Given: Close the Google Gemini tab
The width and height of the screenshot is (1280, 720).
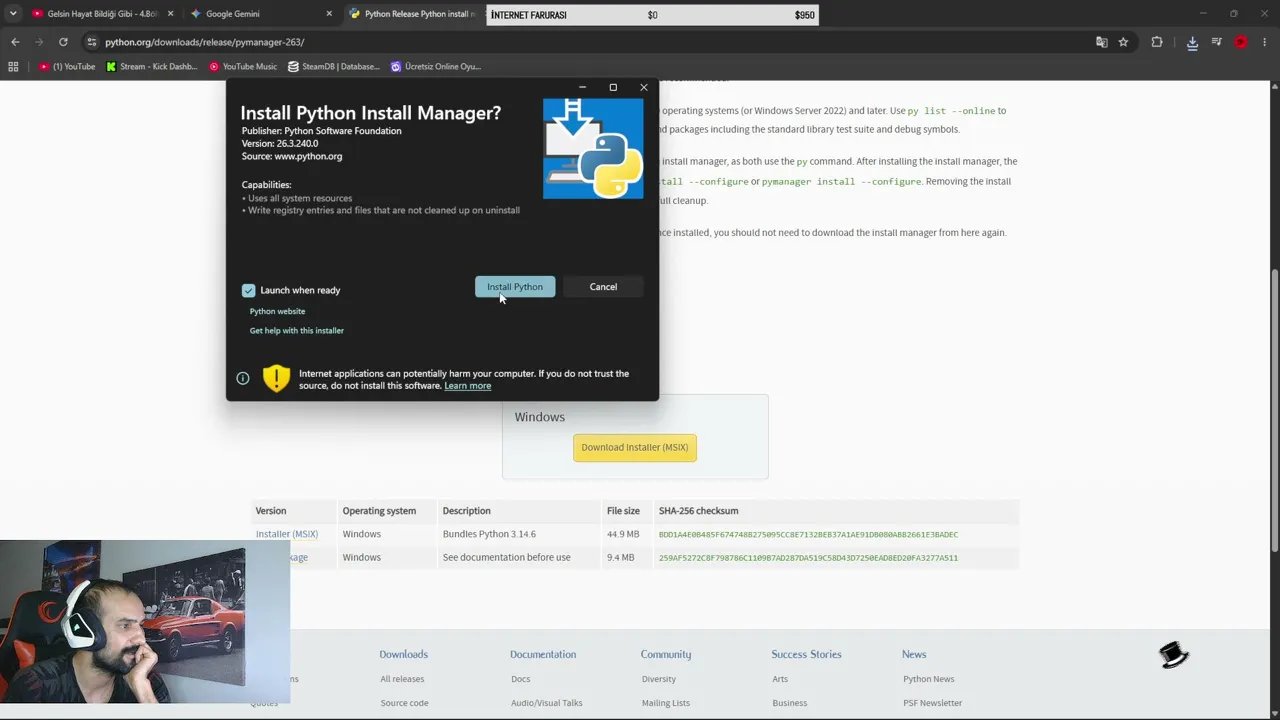Looking at the screenshot, I should [x=329, y=14].
